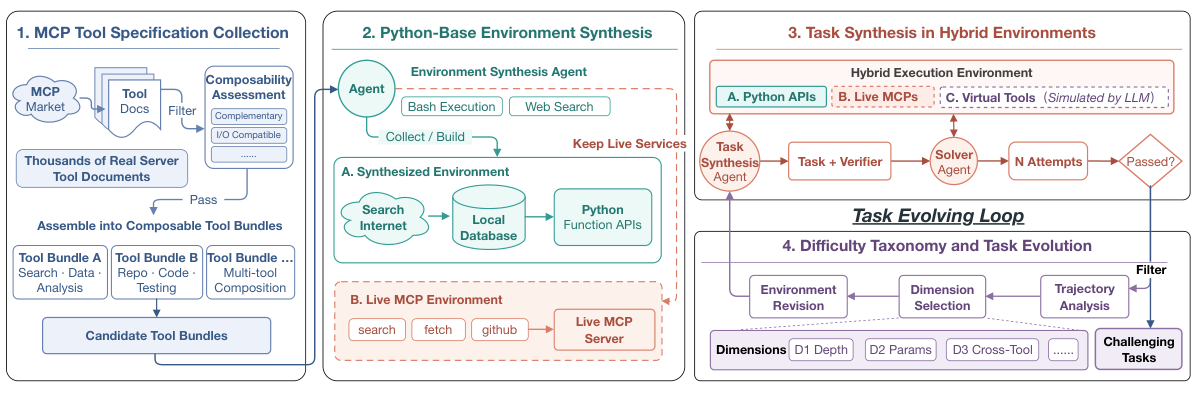Click the fetch MCP tool box

(x=438, y=329)
